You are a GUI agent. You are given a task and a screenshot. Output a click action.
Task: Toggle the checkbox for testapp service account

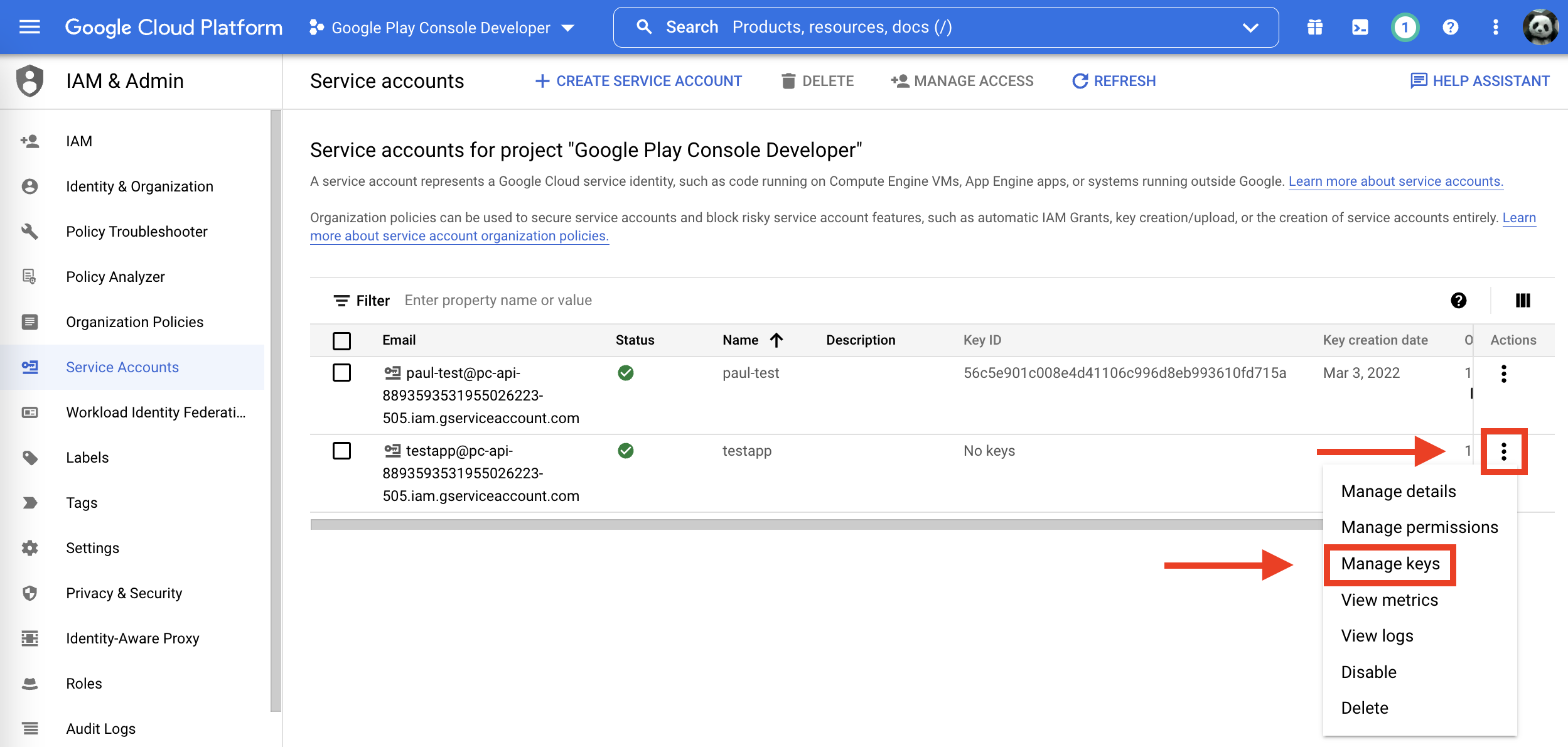(x=342, y=450)
